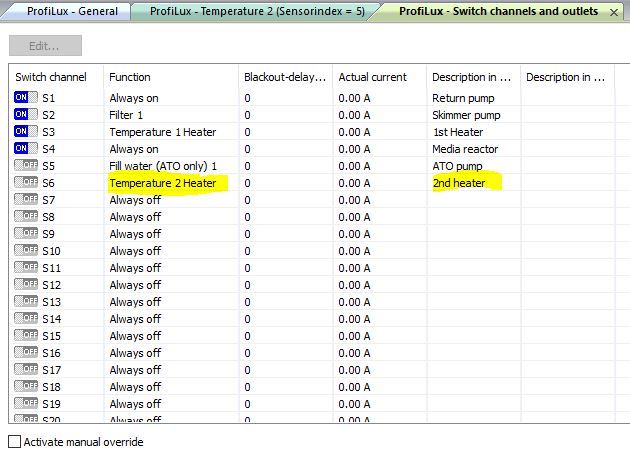Sort by Function column header
The width and height of the screenshot is (630, 460).
171,77
